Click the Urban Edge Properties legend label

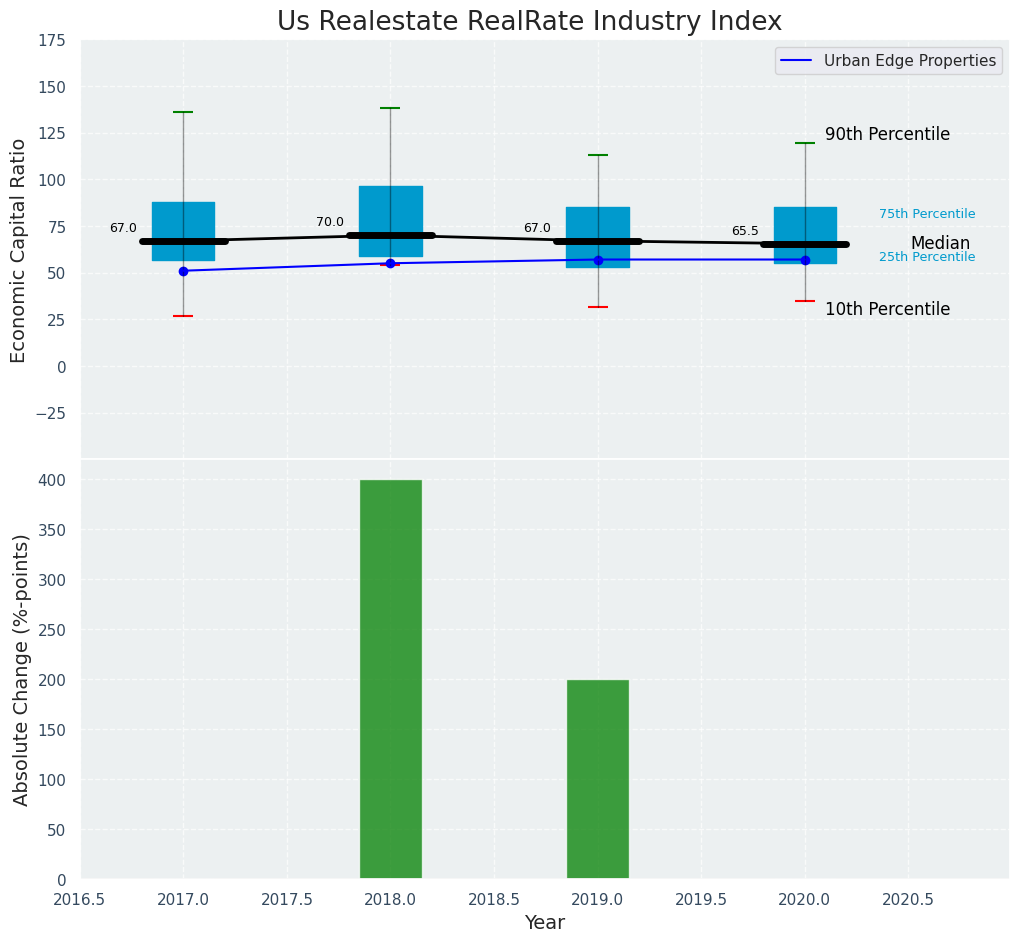[x=909, y=61]
